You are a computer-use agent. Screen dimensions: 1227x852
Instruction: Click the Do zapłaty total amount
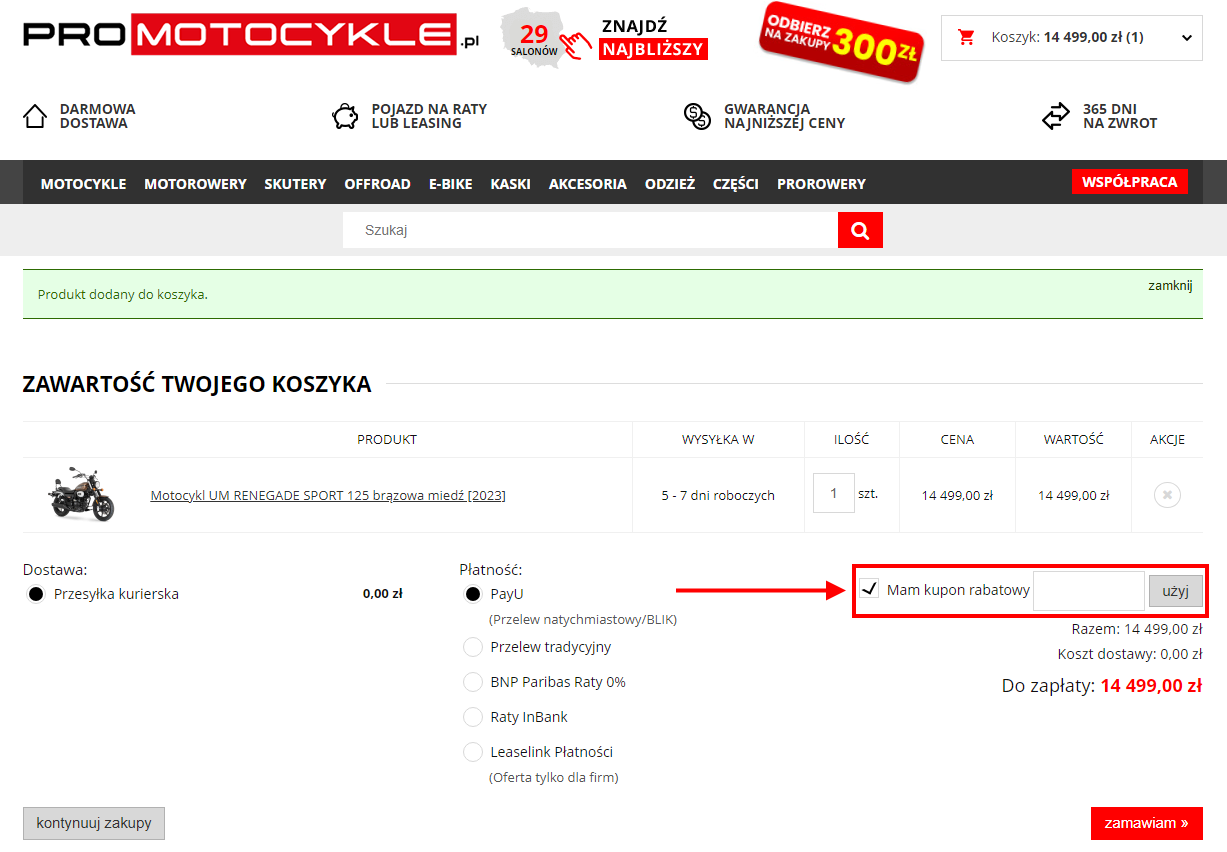click(x=1151, y=686)
